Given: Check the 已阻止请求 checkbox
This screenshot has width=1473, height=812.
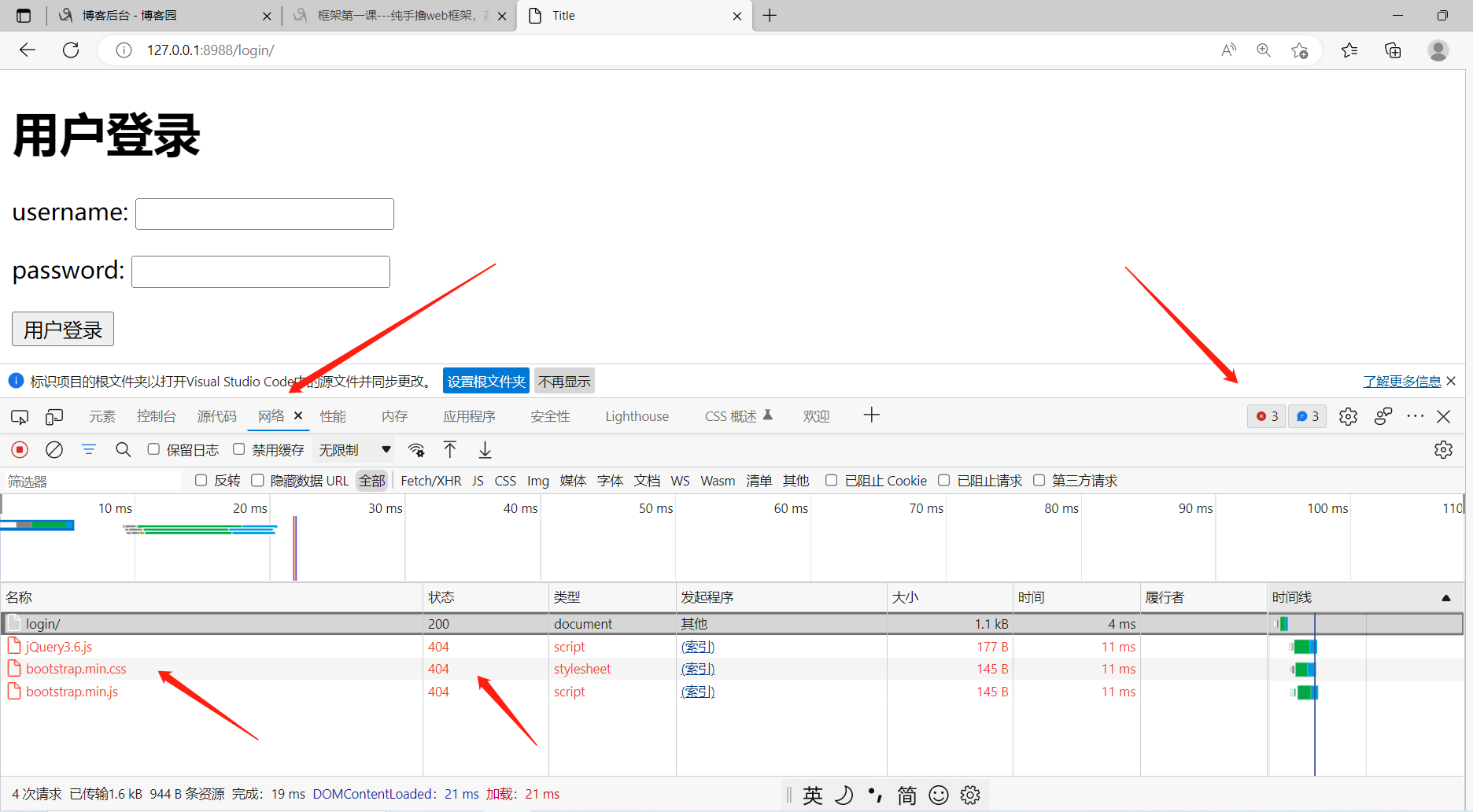Looking at the screenshot, I should (944, 480).
